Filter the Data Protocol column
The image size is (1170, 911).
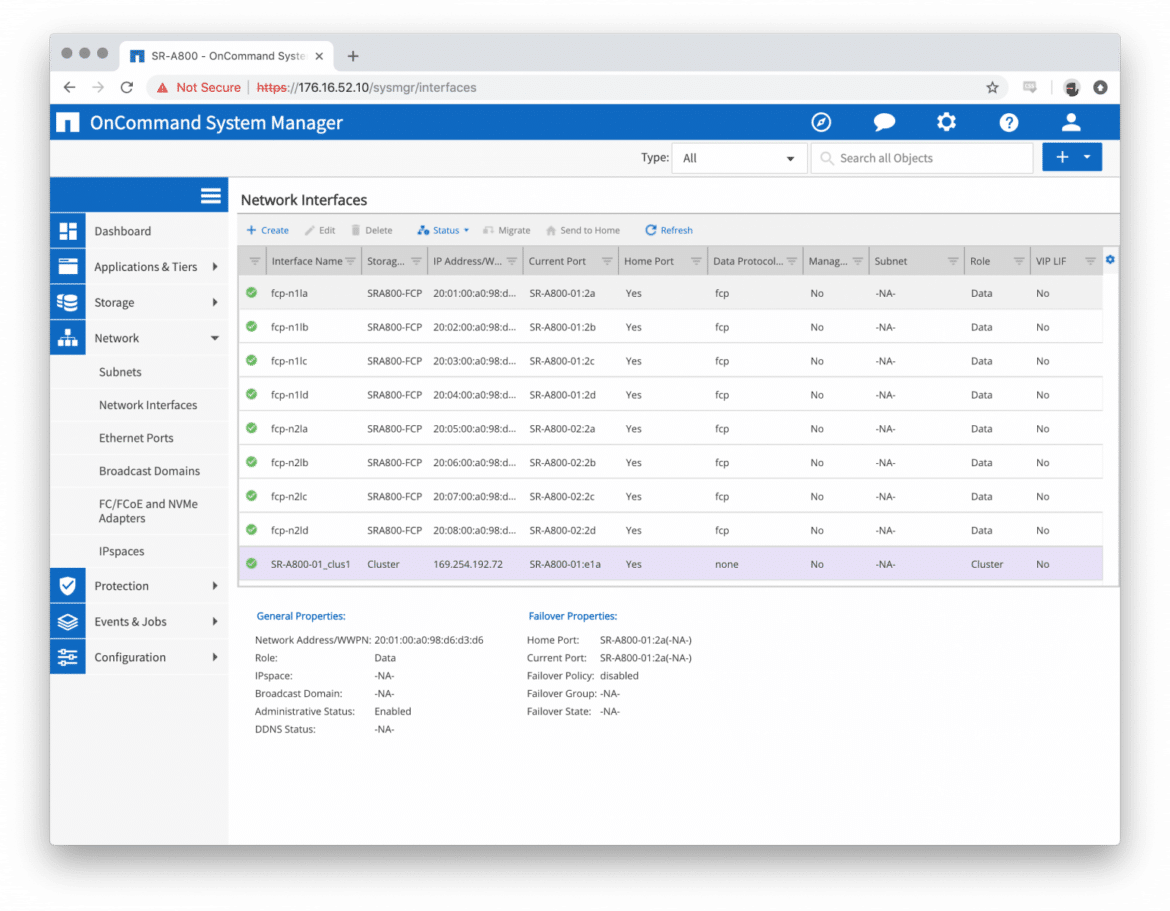pos(792,261)
